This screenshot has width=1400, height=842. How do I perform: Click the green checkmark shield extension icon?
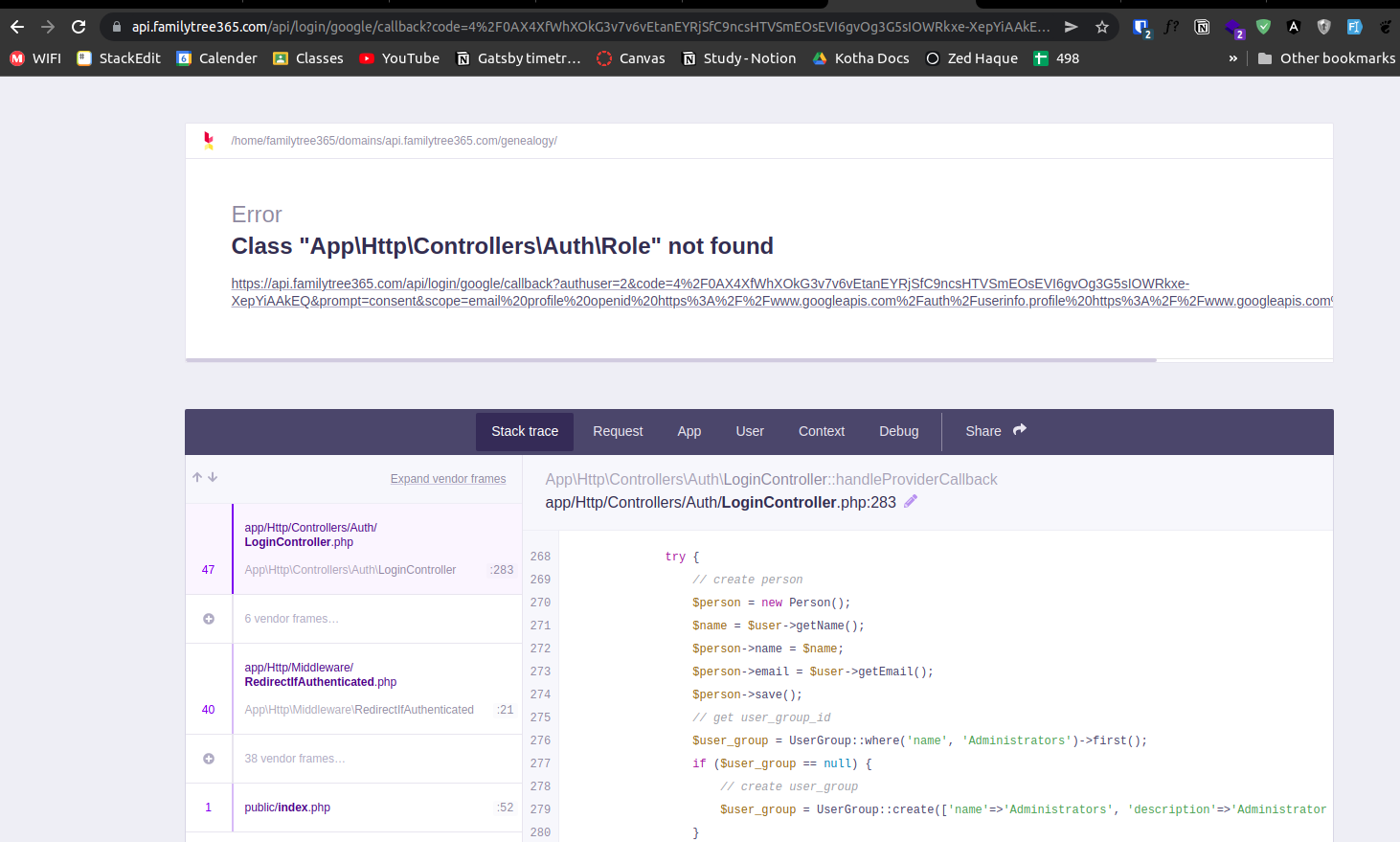pos(1263,28)
